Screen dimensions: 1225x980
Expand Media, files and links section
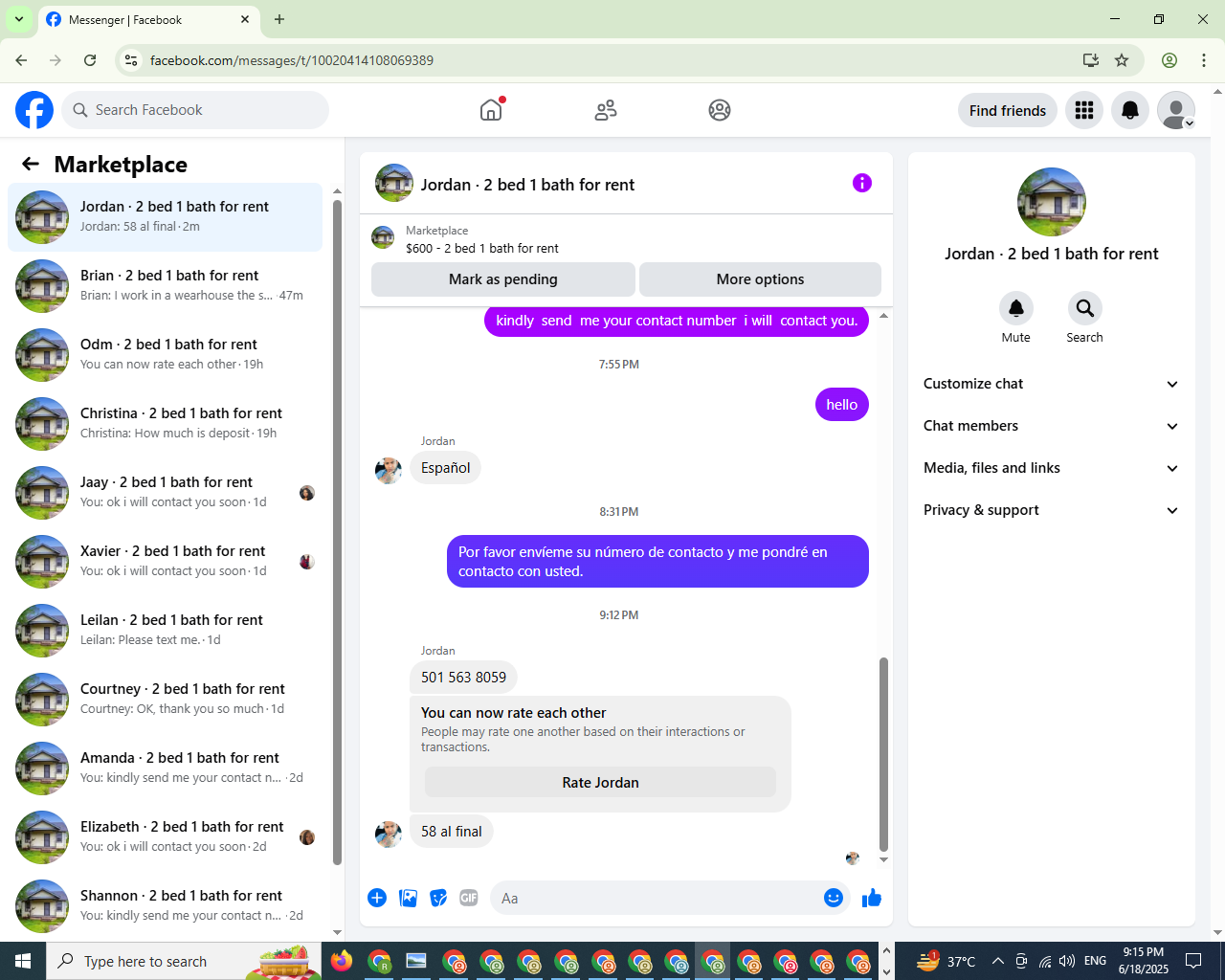(1052, 468)
